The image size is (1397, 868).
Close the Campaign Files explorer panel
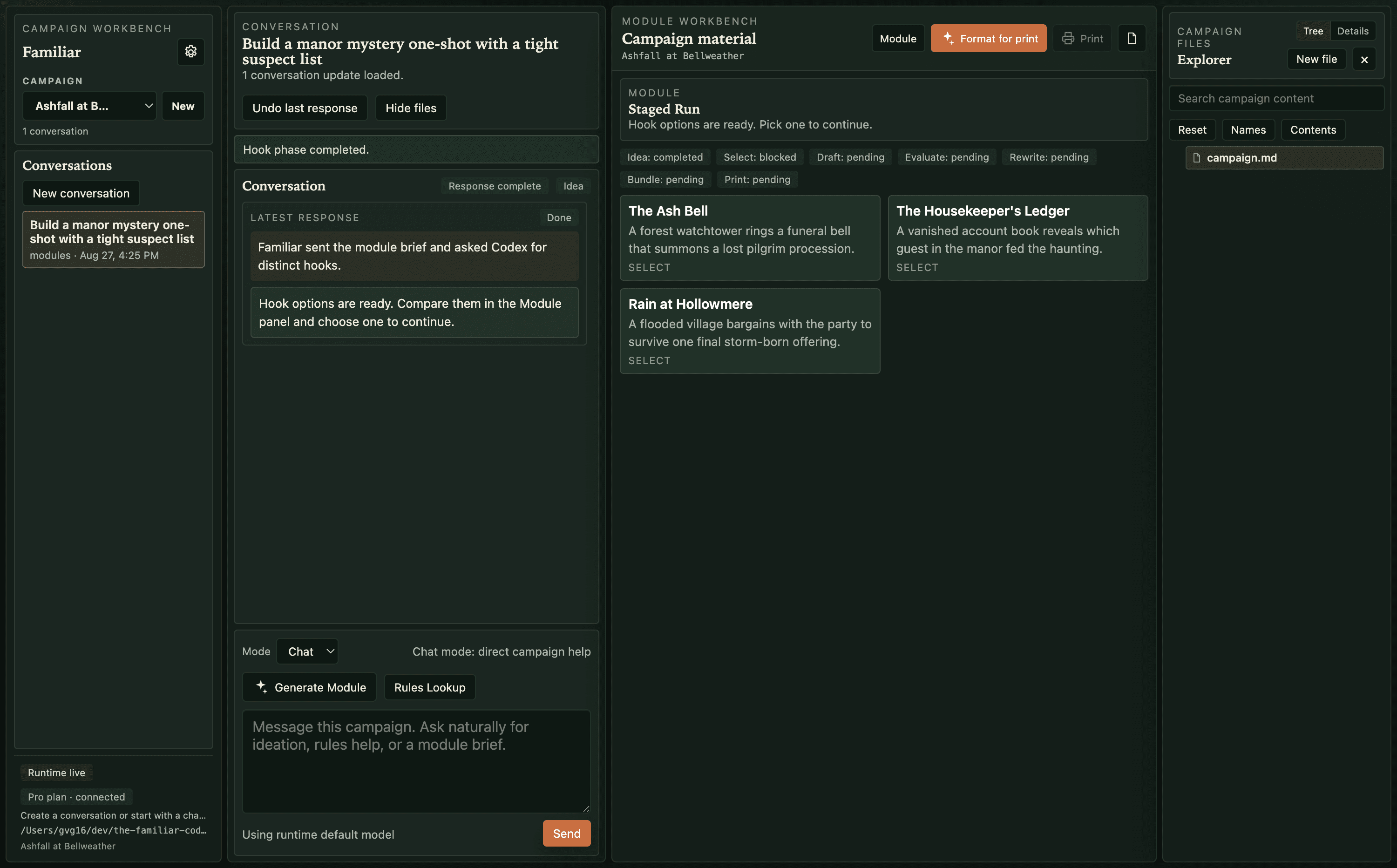pos(1364,59)
